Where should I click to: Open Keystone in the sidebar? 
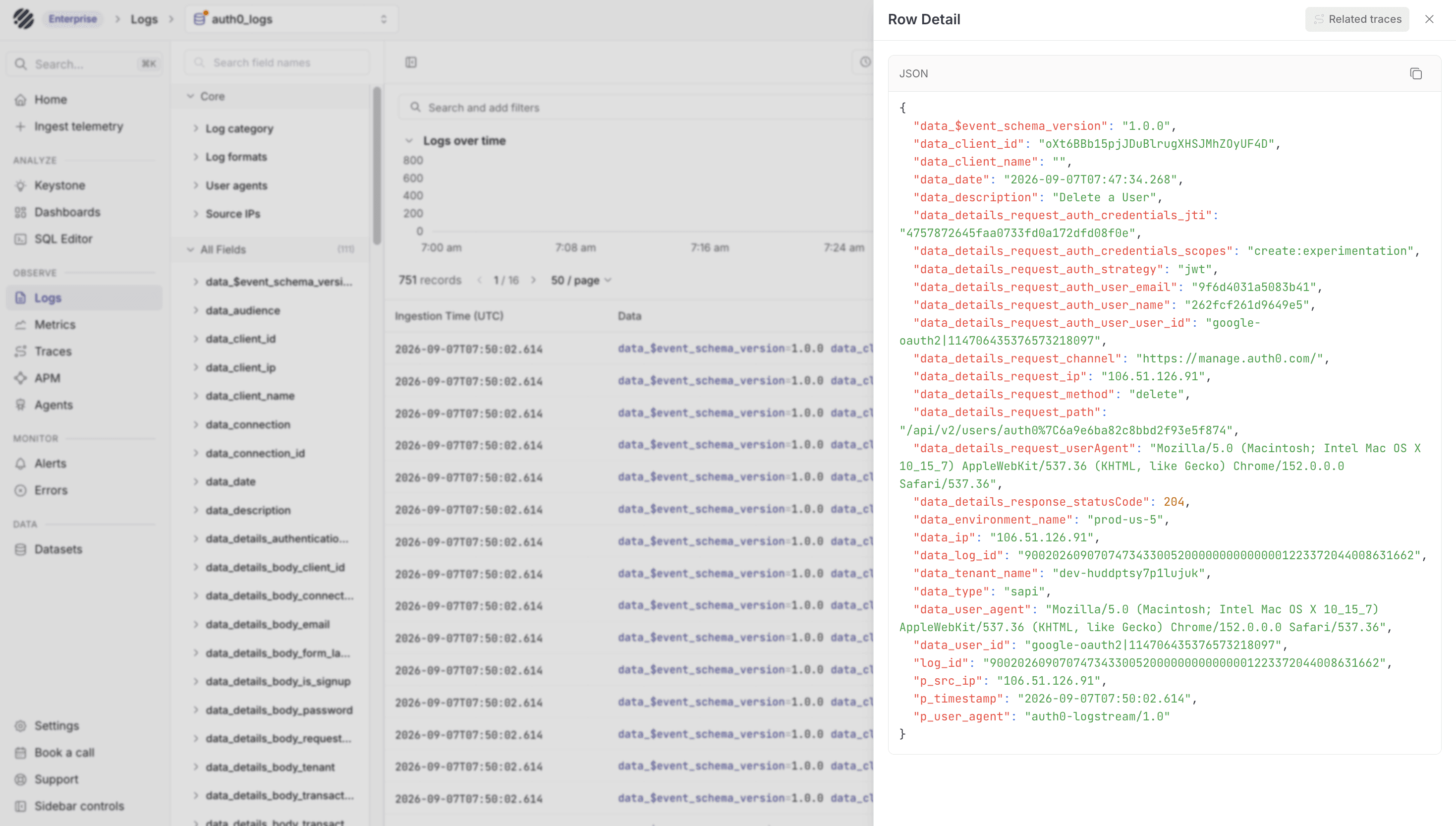pyautogui.click(x=85, y=185)
